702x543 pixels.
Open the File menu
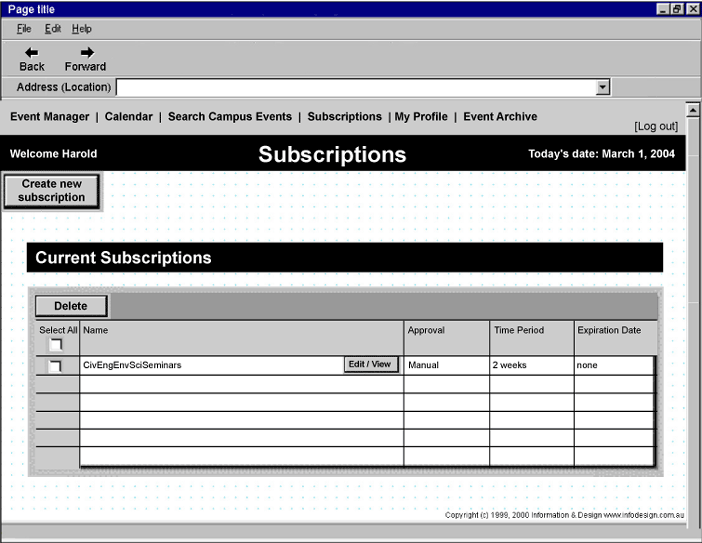[x=24, y=29]
